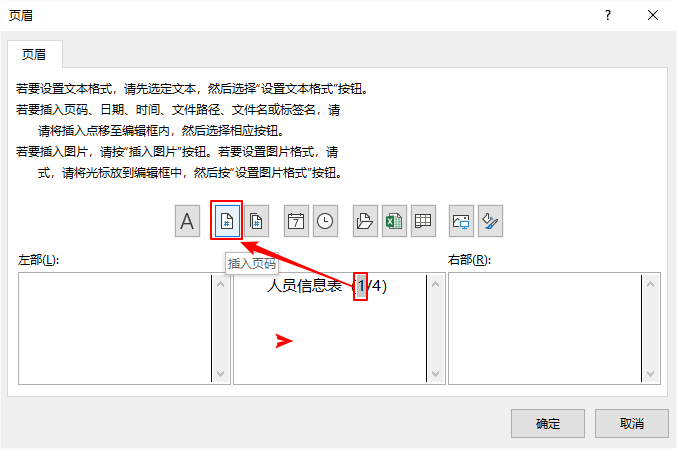Select the 页眉 tab
This screenshot has width=677, height=449.
coord(35,54)
